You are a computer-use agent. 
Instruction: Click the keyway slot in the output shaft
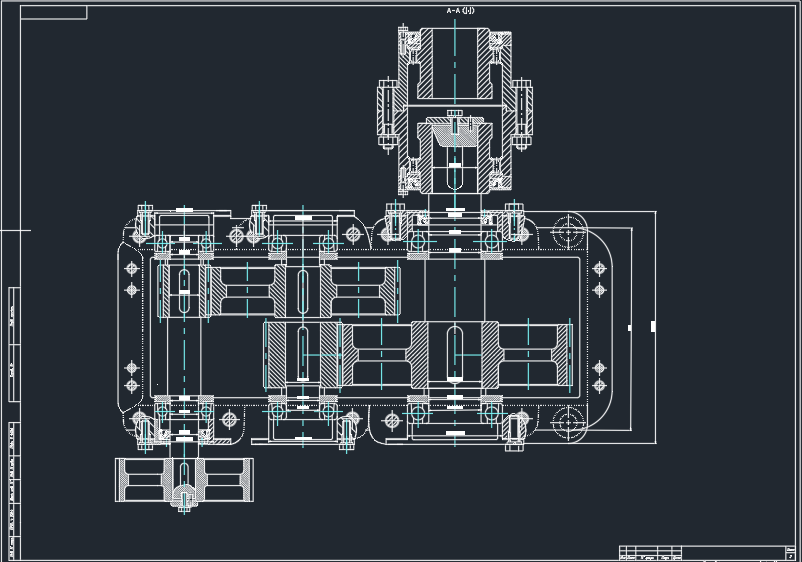coord(454,350)
